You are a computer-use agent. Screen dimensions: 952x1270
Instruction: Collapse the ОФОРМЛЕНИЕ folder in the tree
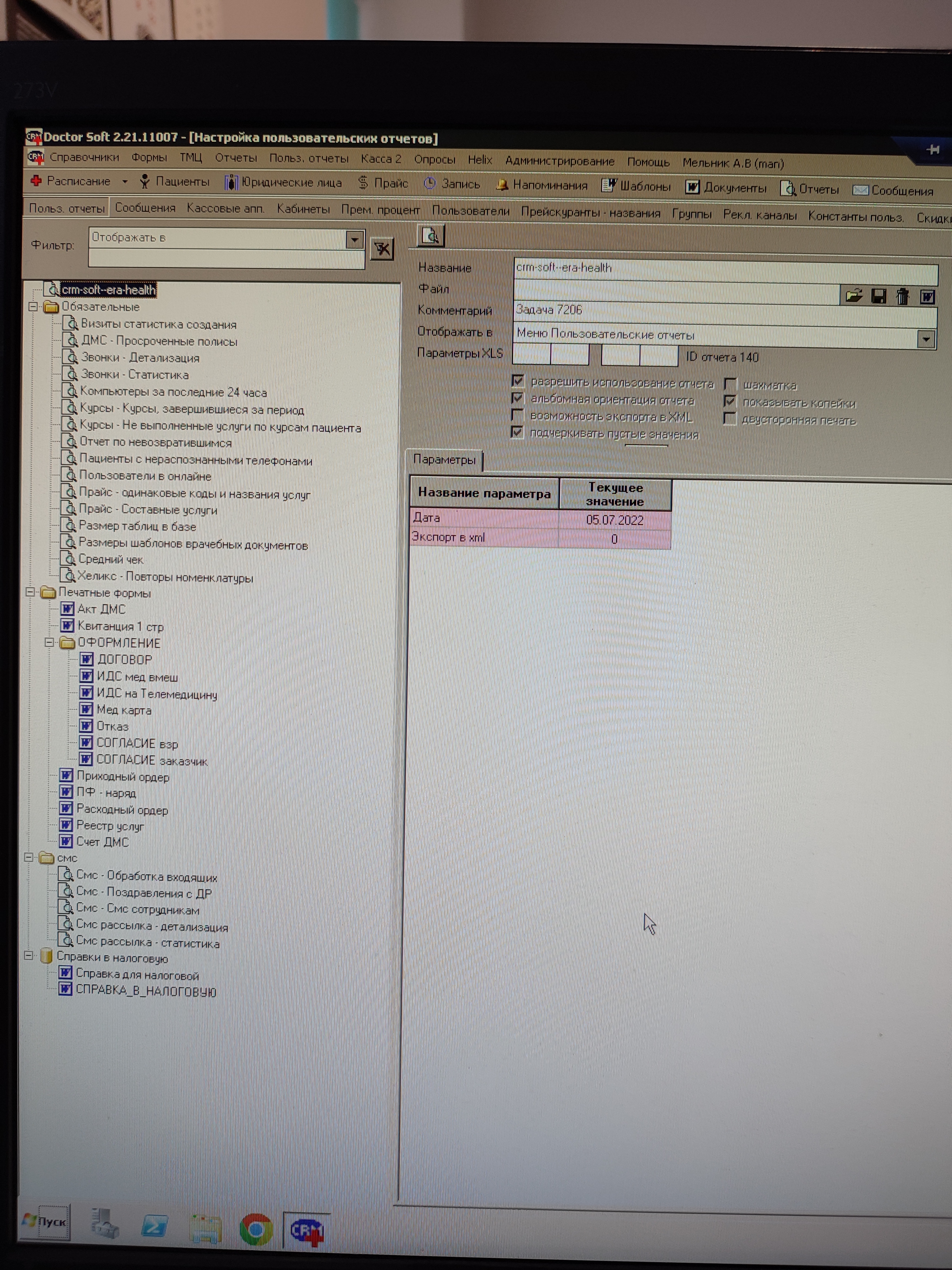coord(50,643)
